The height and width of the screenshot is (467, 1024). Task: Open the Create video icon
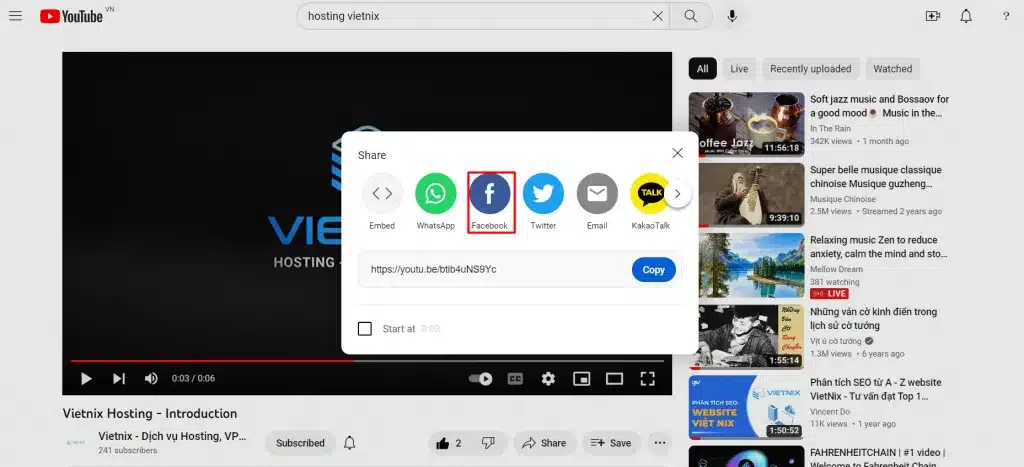(x=933, y=16)
